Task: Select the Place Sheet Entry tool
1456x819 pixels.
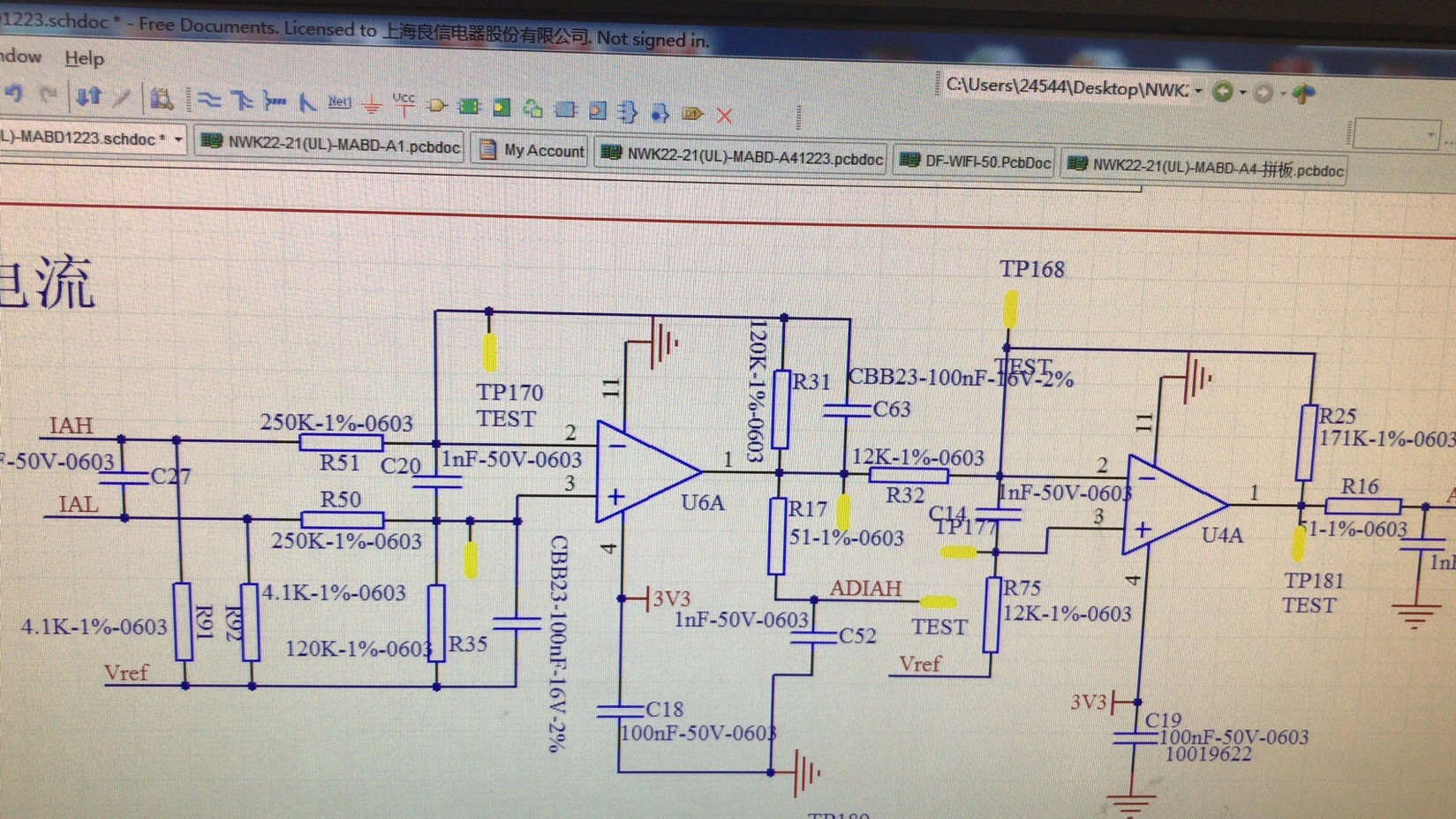Action: click(x=502, y=109)
